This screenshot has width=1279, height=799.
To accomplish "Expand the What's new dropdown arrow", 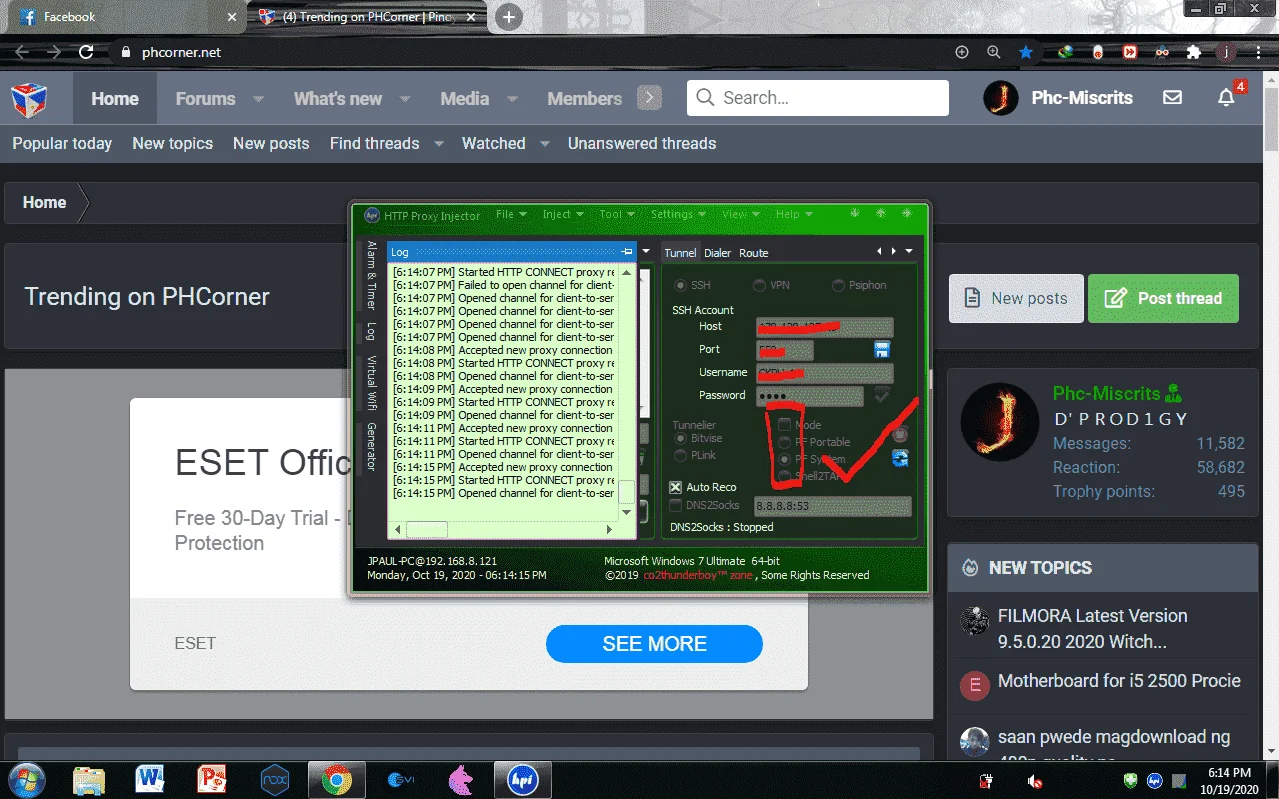I will [405, 99].
